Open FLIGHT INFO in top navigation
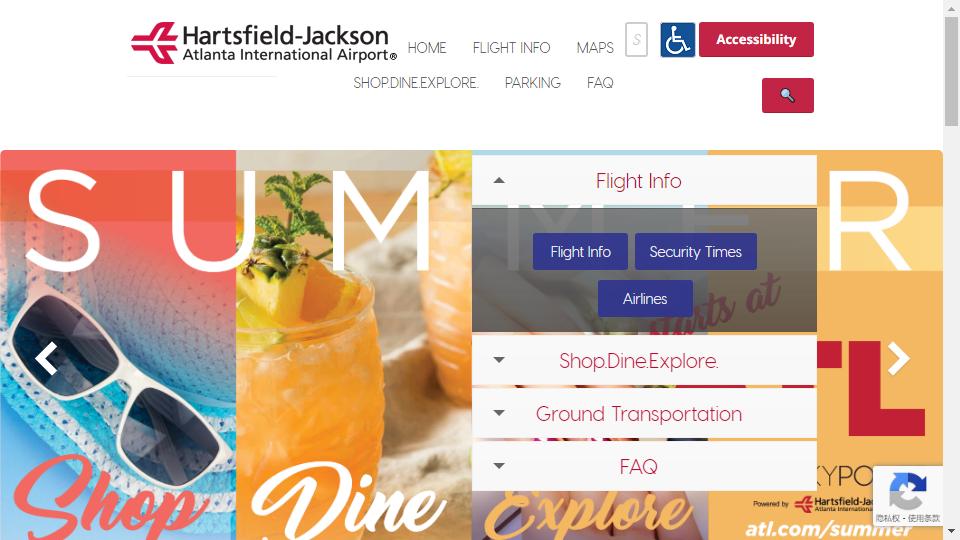 [x=511, y=48]
